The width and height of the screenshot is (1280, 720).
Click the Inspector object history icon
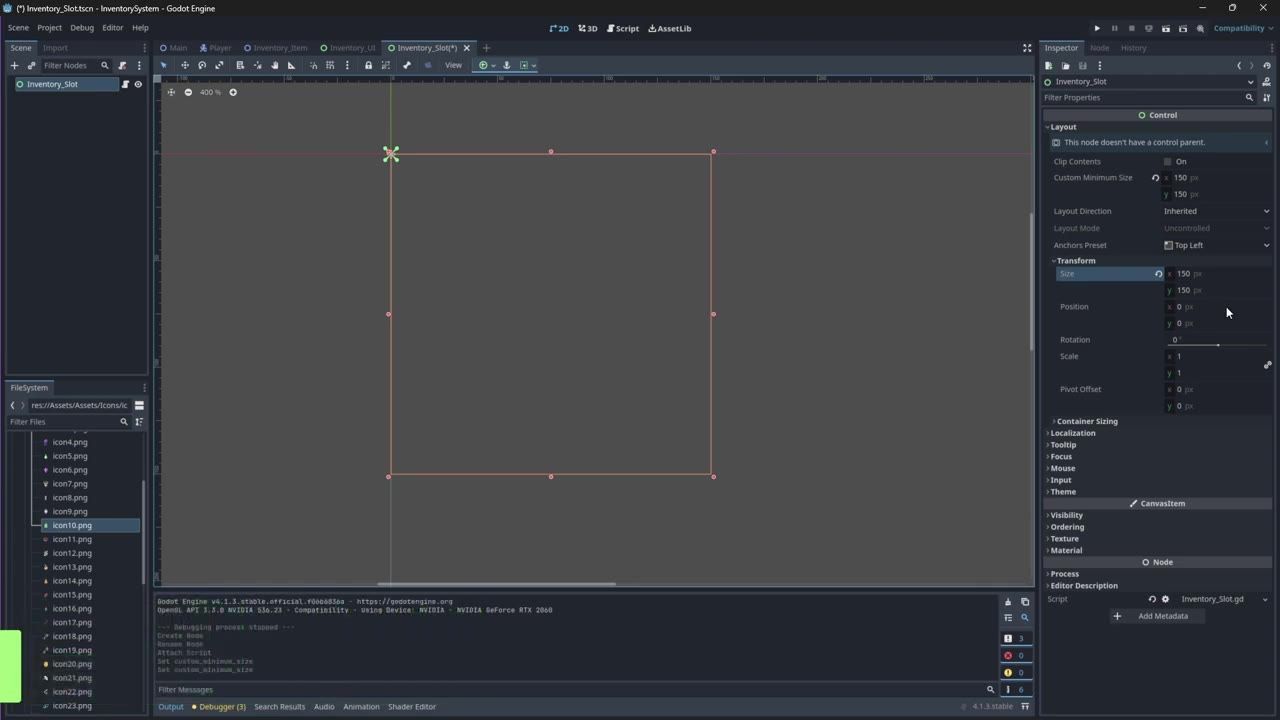tap(1267, 65)
